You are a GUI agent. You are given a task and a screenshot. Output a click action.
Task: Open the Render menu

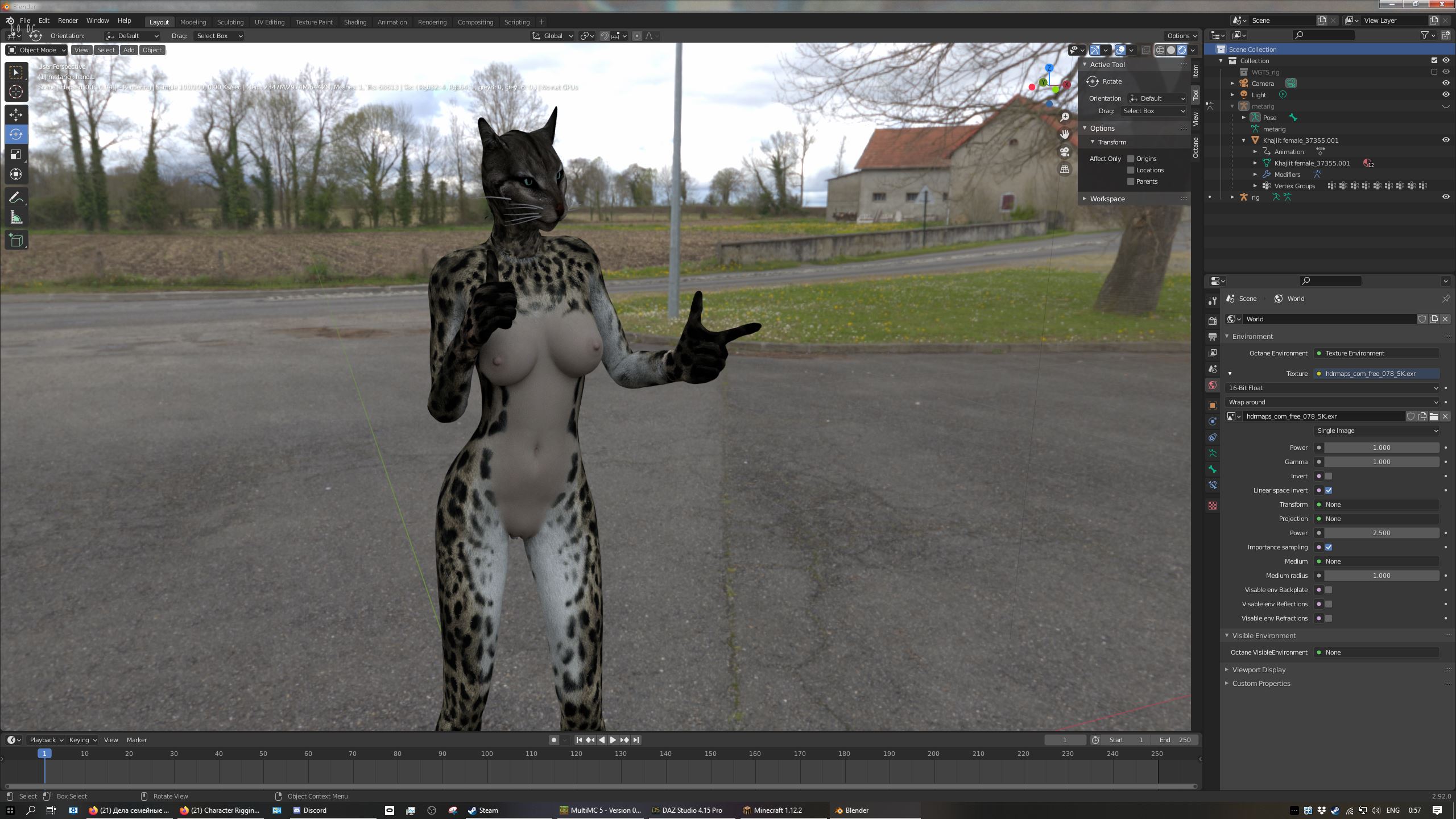tap(68, 20)
